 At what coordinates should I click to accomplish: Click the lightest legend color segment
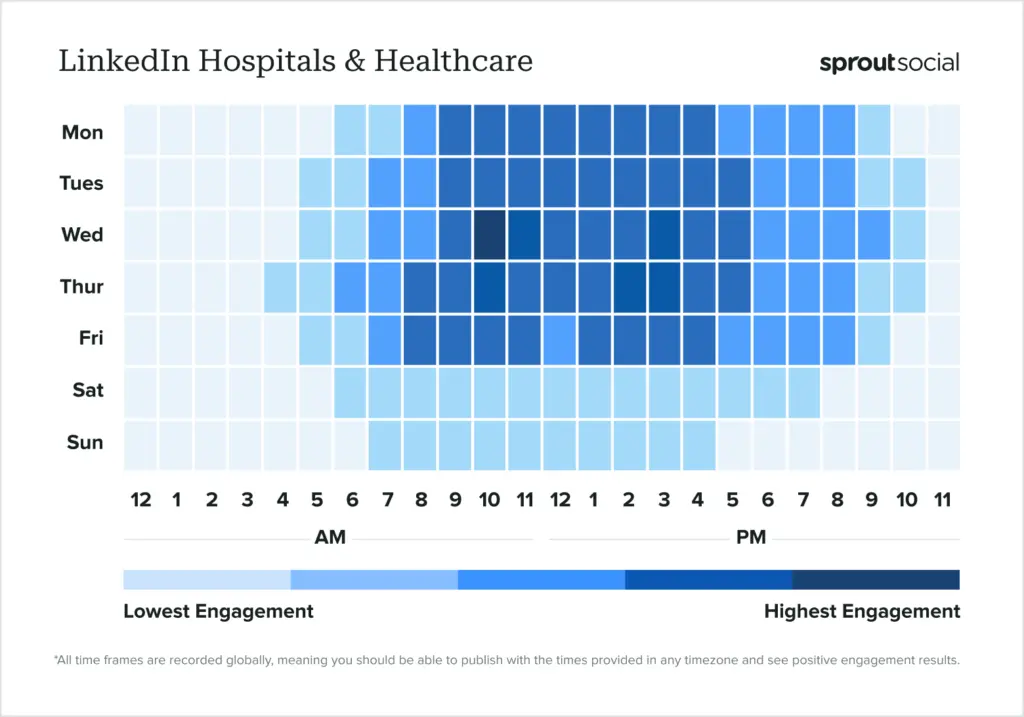(207, 580)
